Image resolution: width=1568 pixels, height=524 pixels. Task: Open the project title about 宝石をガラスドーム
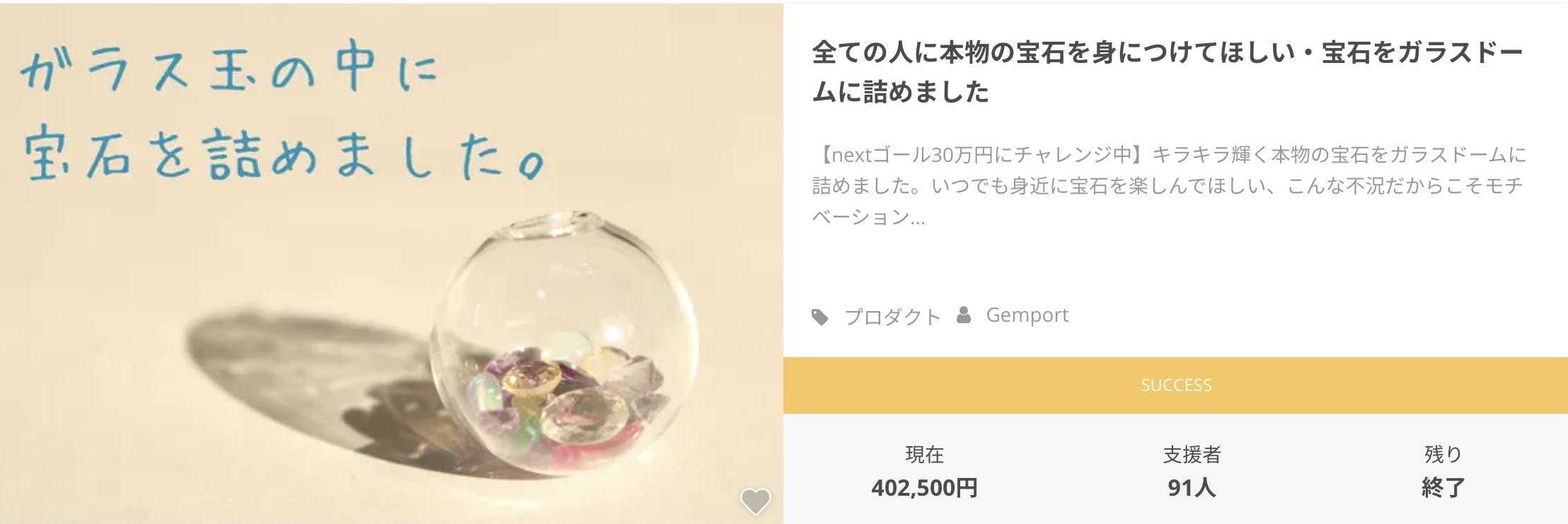[1166, 72]
